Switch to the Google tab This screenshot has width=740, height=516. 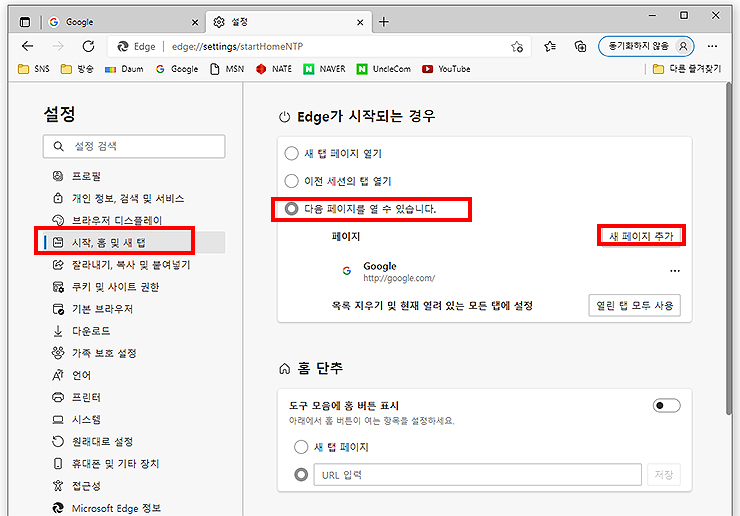(123, 22)
